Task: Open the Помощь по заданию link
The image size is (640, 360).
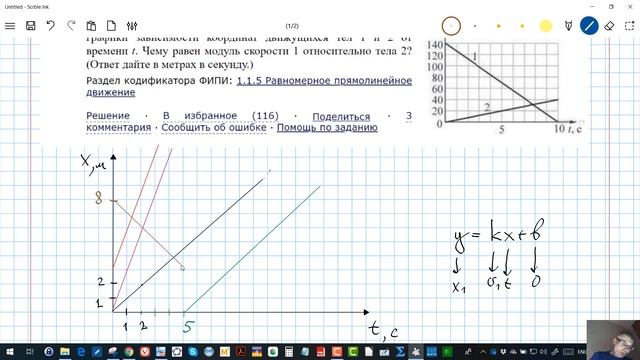Action: click(327, 127)
